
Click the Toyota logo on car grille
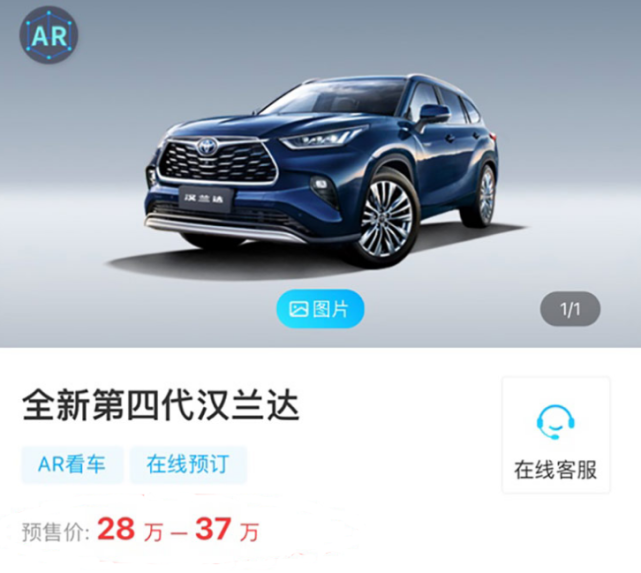tap(207, 146)
